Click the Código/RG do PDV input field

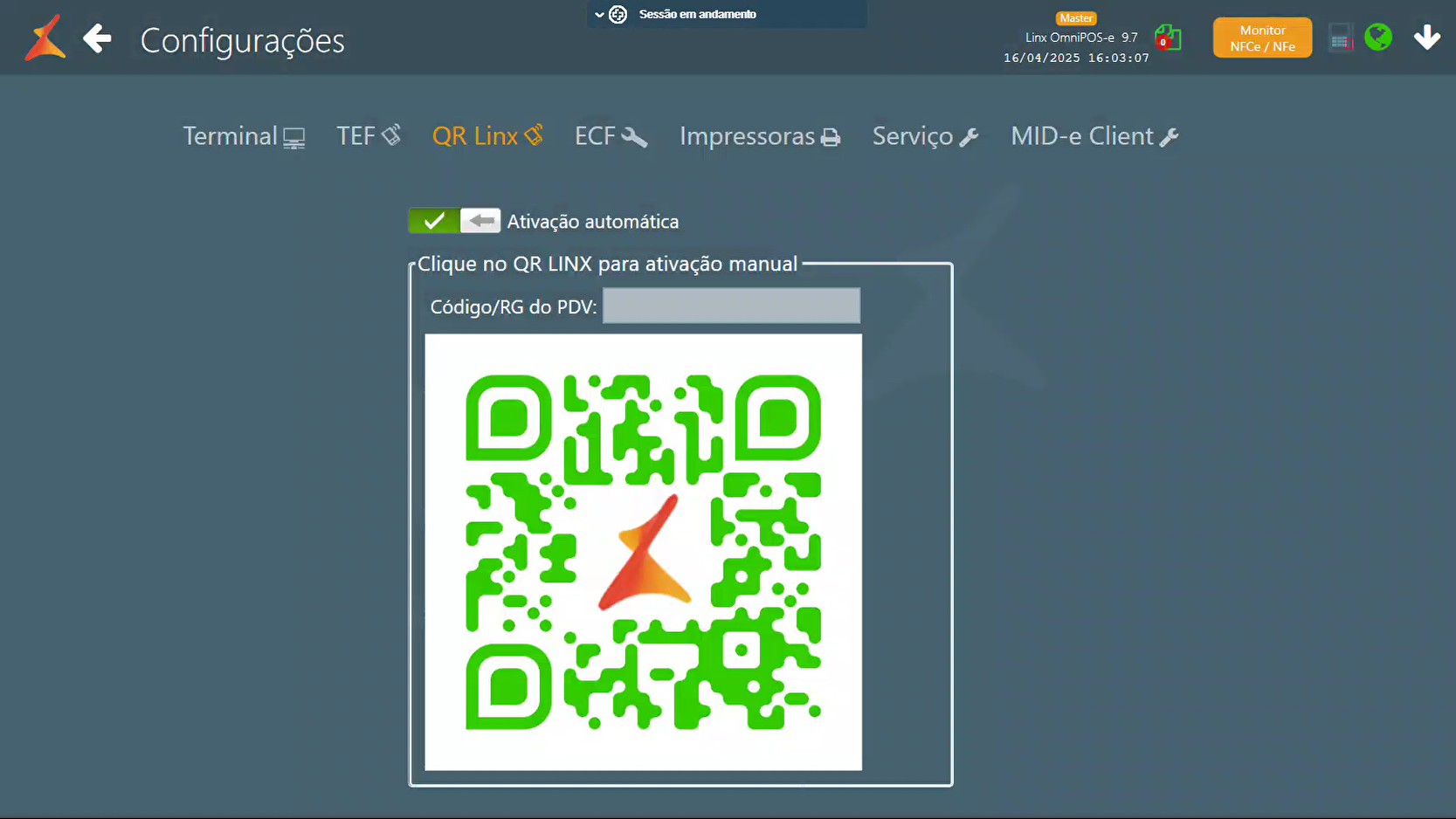731,306
